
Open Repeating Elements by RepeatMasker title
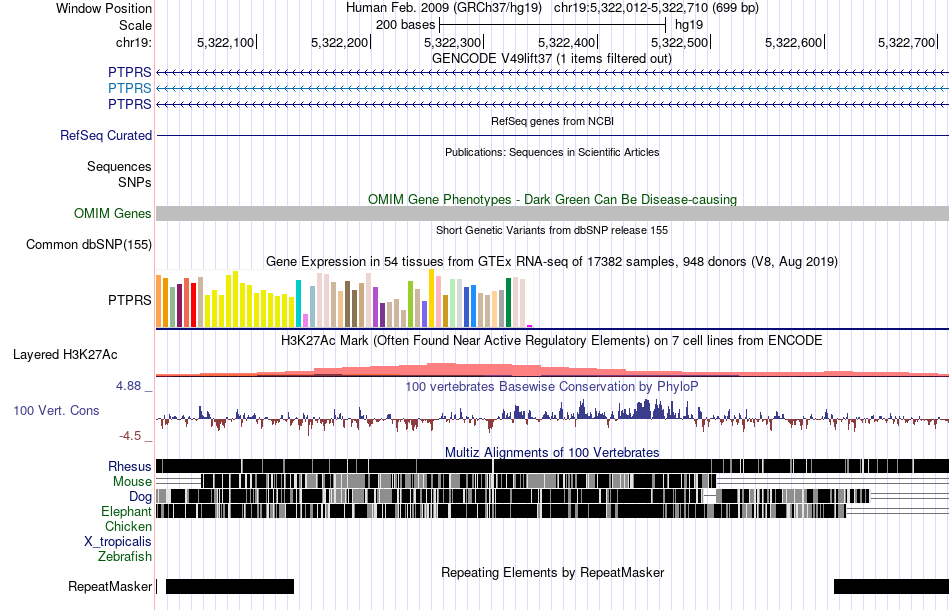pos(552,572)
